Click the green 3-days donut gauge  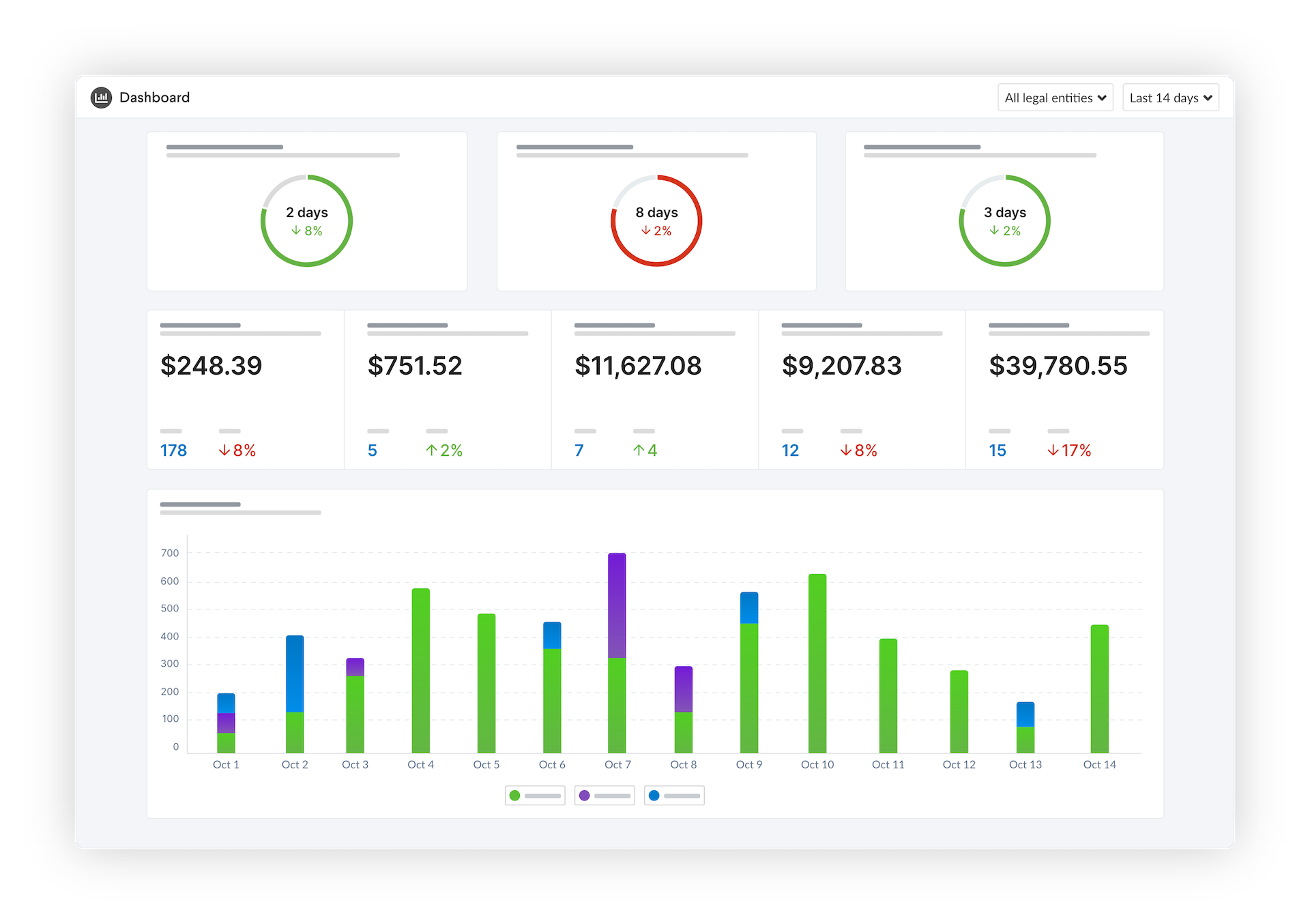point(1005,220)
